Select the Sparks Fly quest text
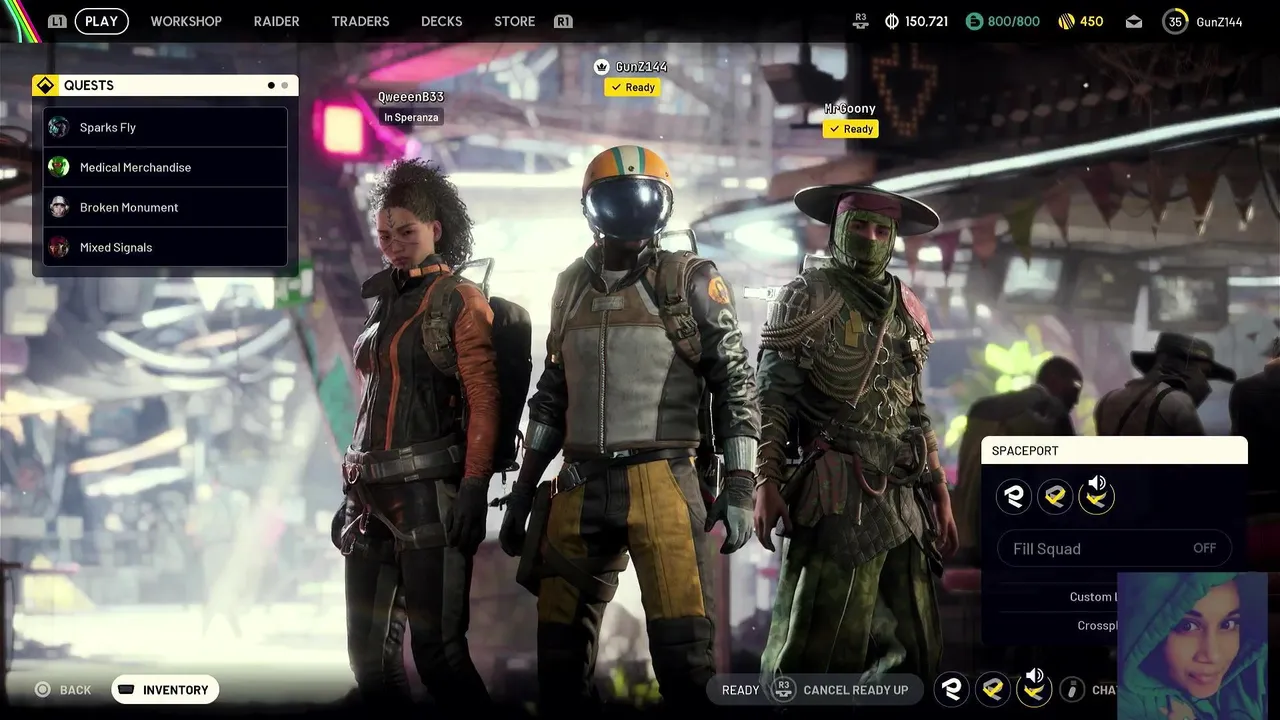Screen dimensions: 1280x720 pyautogui.click(x=108, y=127)
